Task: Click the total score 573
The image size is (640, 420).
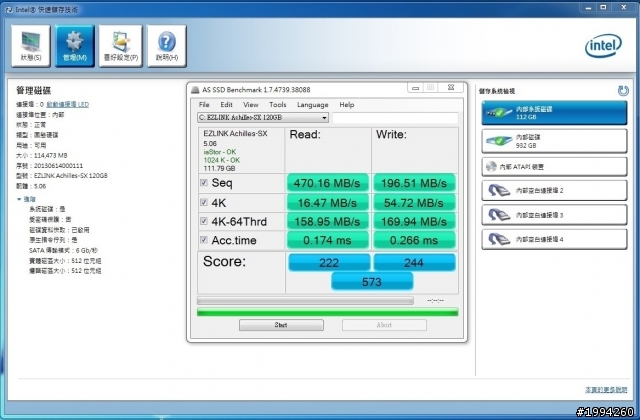Action: [x=372, y=282]
